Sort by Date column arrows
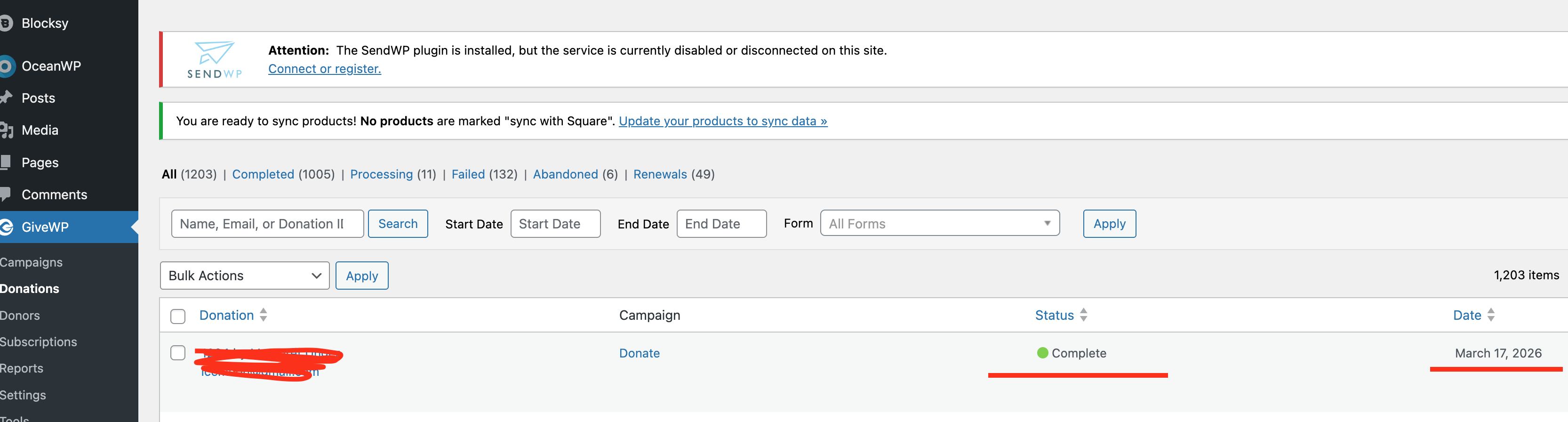 coord(1491,315)
